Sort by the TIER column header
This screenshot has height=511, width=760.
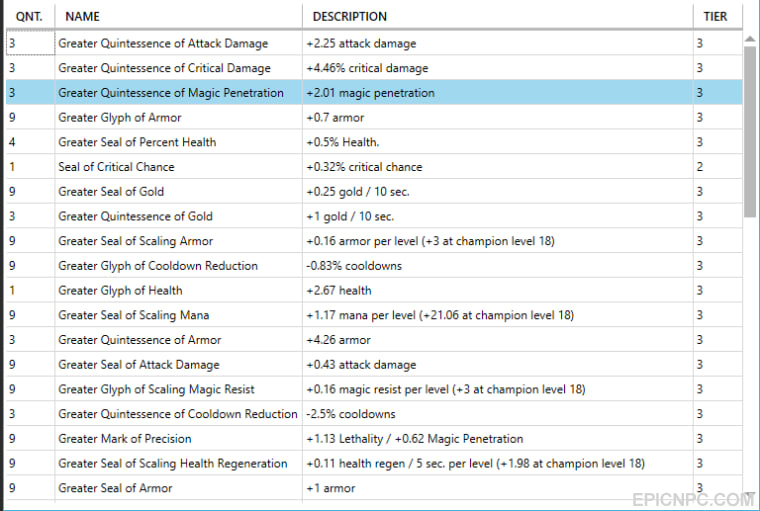click(717, 16)
